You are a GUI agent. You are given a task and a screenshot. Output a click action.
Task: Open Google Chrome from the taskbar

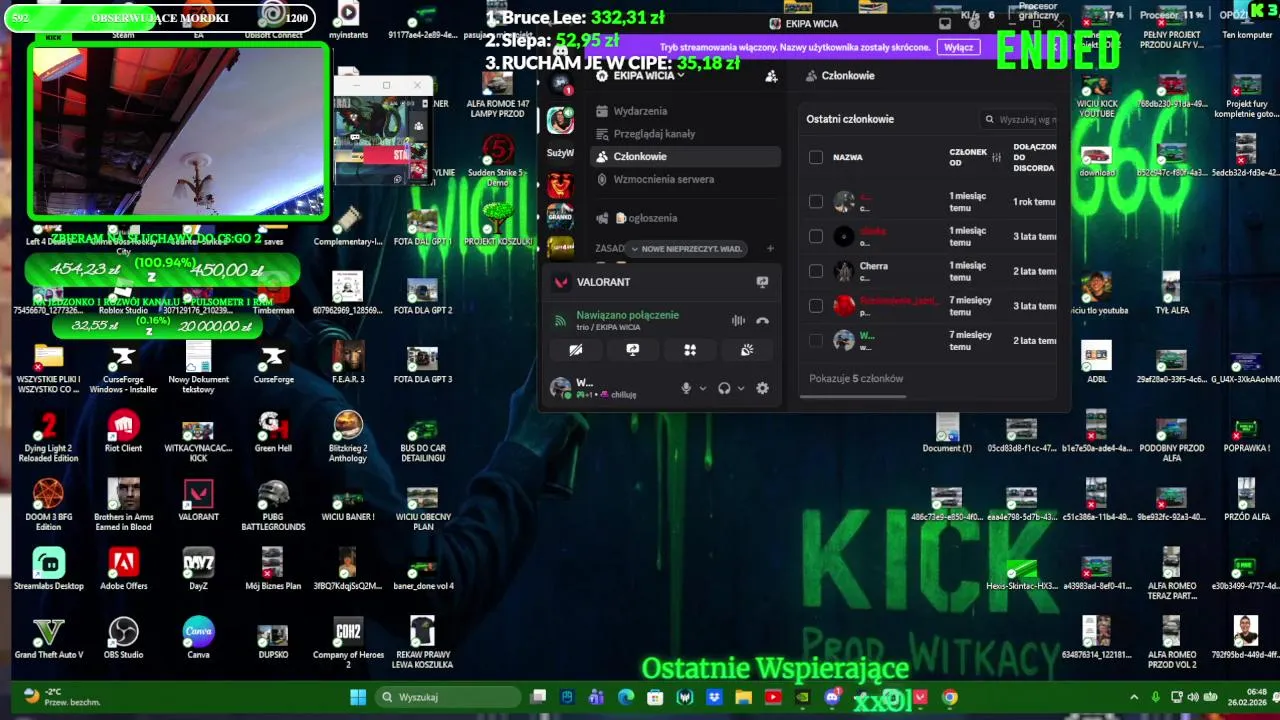[x=949, y=697]
